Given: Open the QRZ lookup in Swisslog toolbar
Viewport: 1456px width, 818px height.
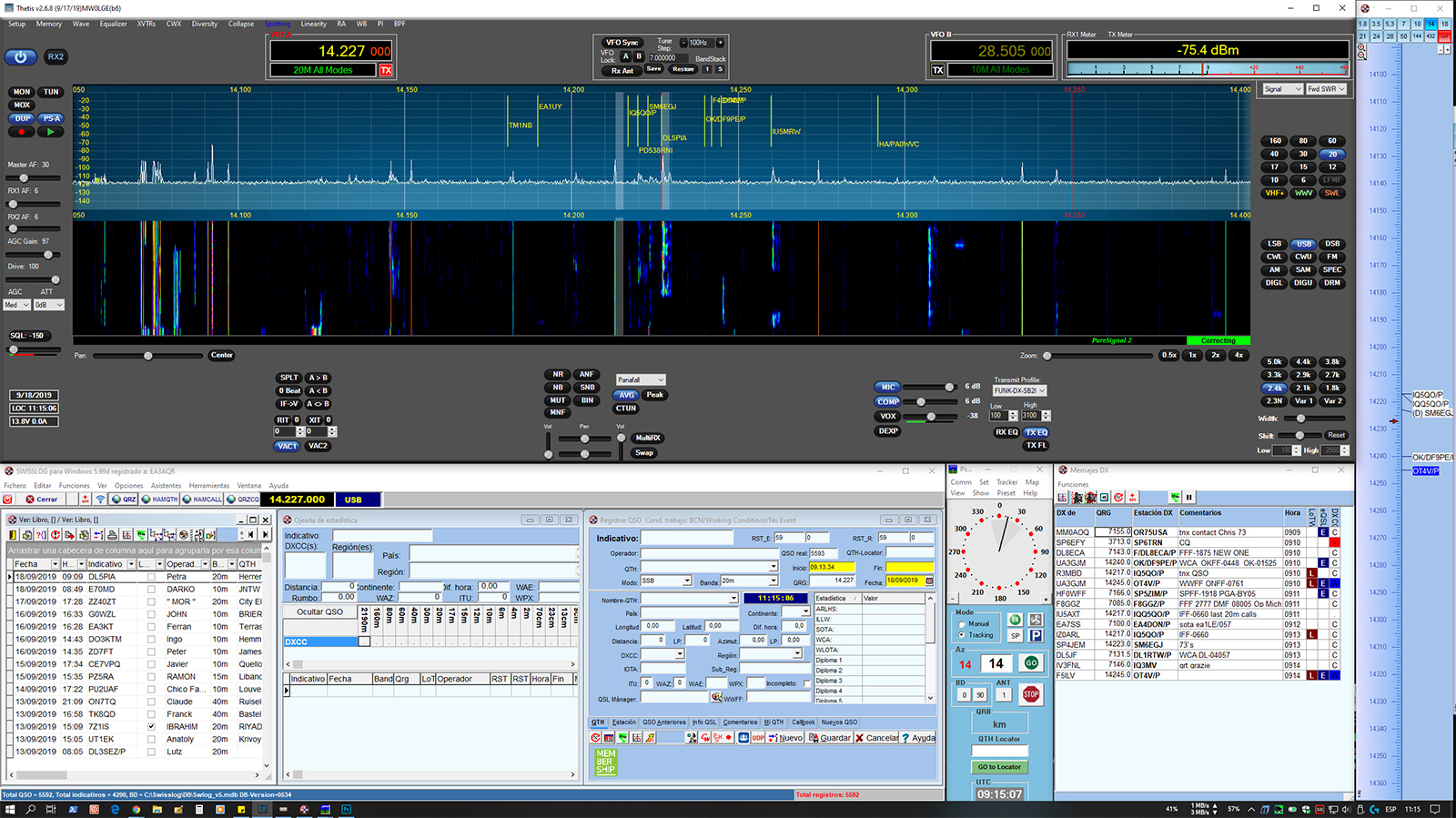Looking at the screenshot, I should [x=124, y=500].
